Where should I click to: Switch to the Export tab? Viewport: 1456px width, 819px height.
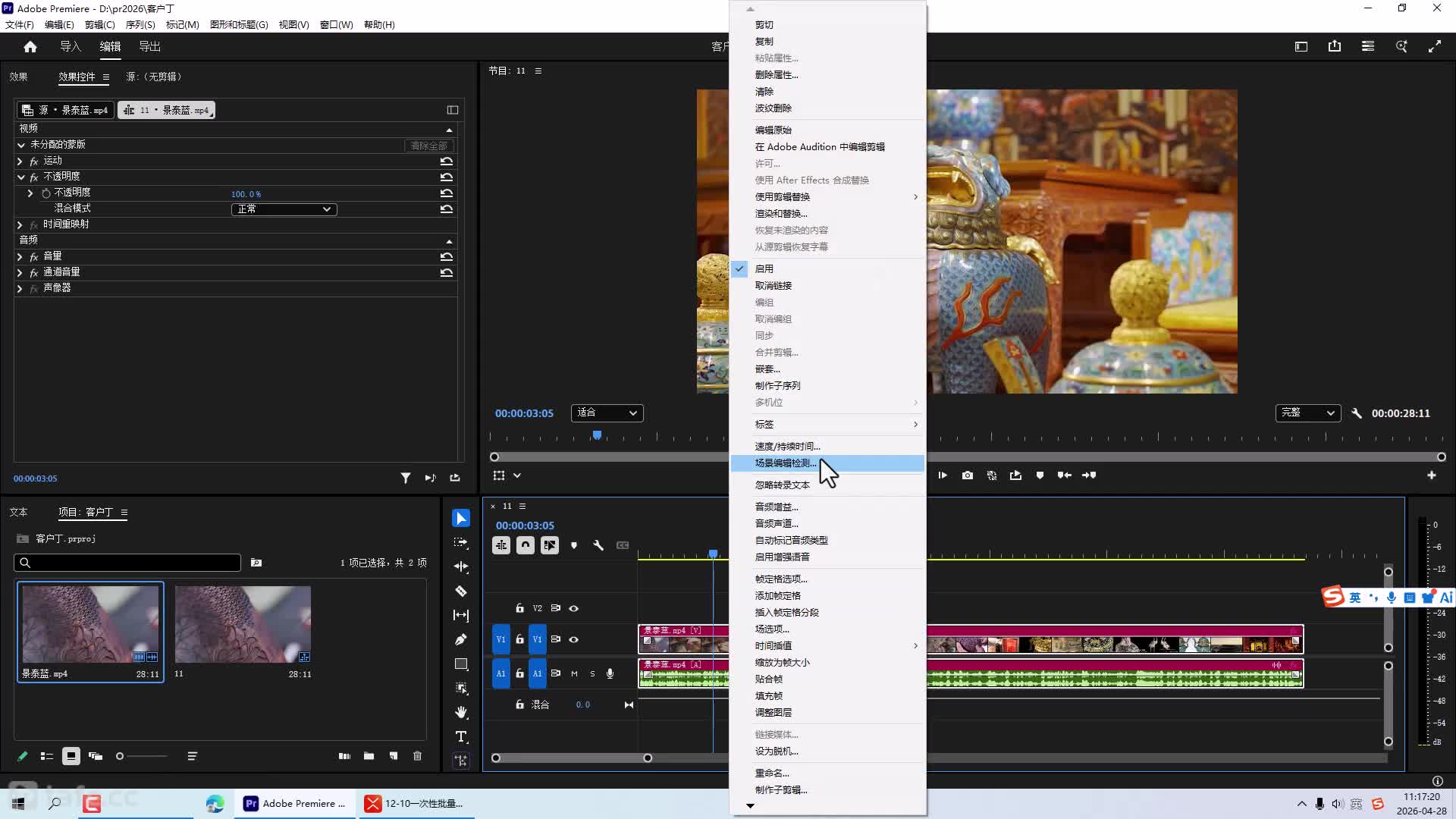tap(149, 46)
